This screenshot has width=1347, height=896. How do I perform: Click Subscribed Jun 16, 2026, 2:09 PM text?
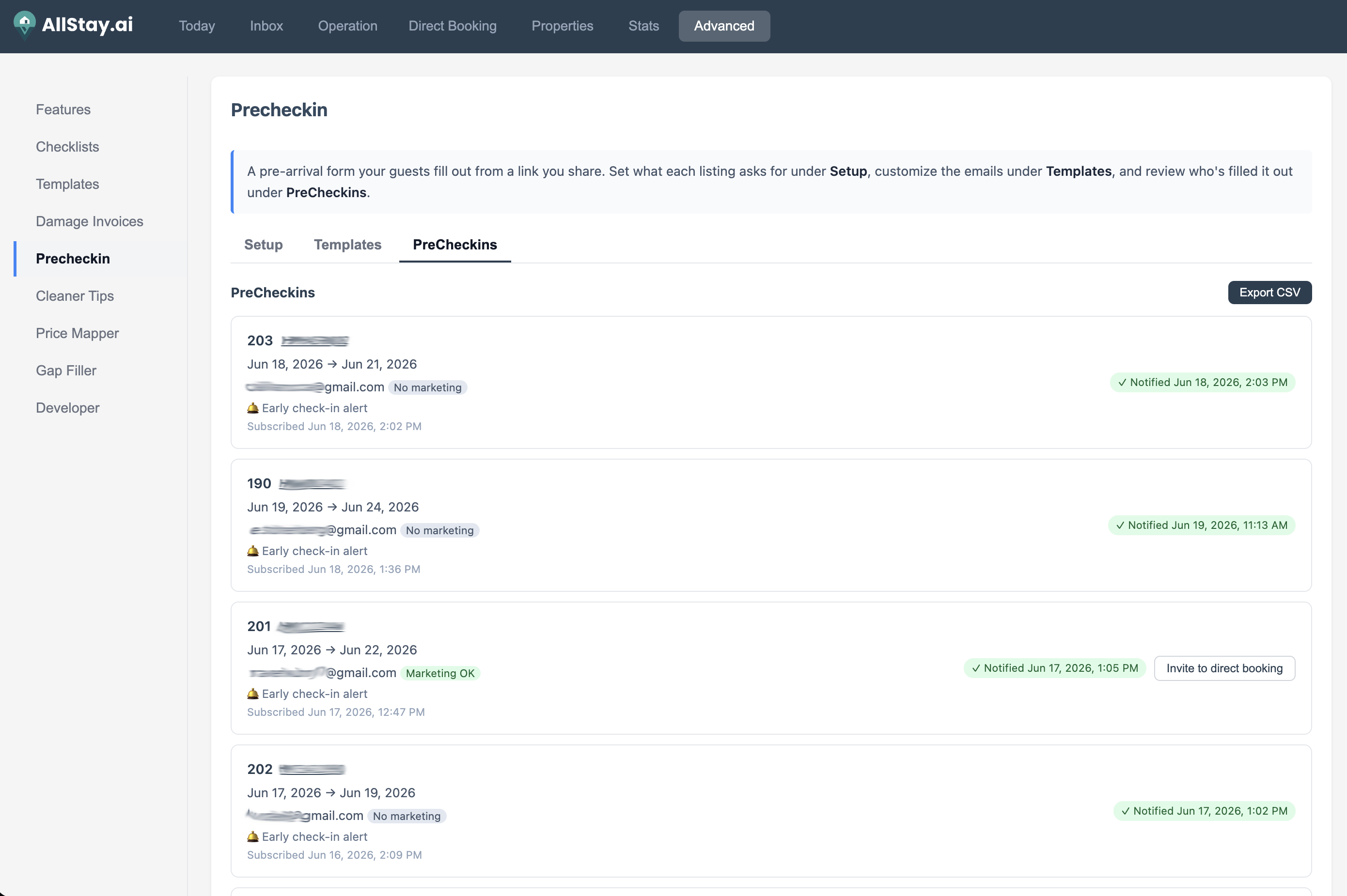334,855
